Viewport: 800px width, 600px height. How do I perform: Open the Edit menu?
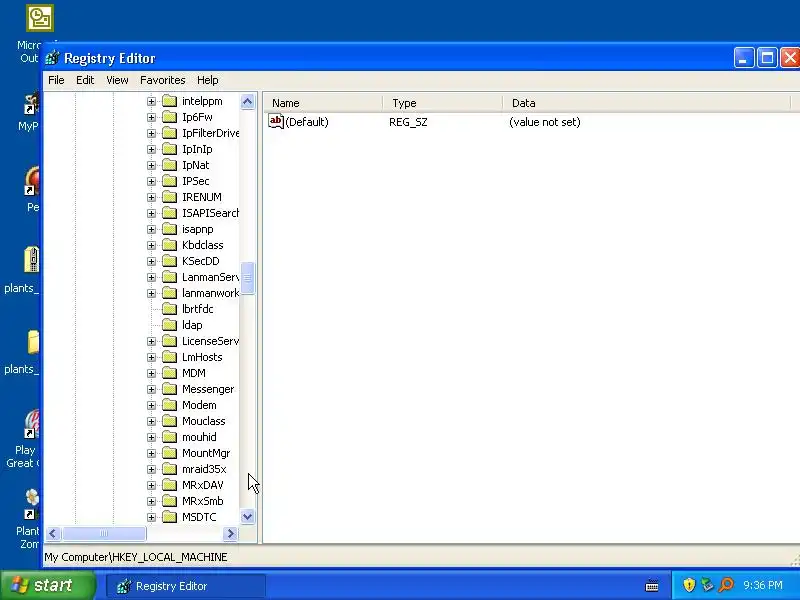coord(85,80)
